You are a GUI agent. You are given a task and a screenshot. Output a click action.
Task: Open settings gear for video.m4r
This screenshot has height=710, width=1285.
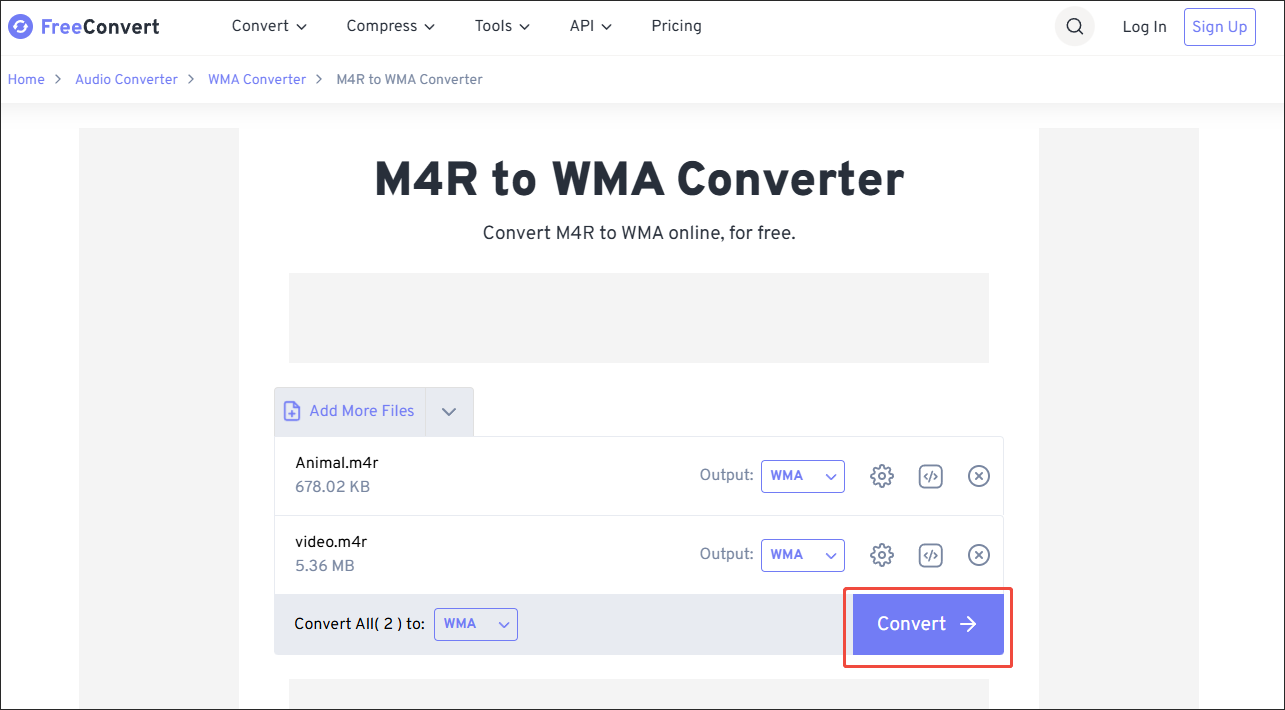click(x=881, y=555)
